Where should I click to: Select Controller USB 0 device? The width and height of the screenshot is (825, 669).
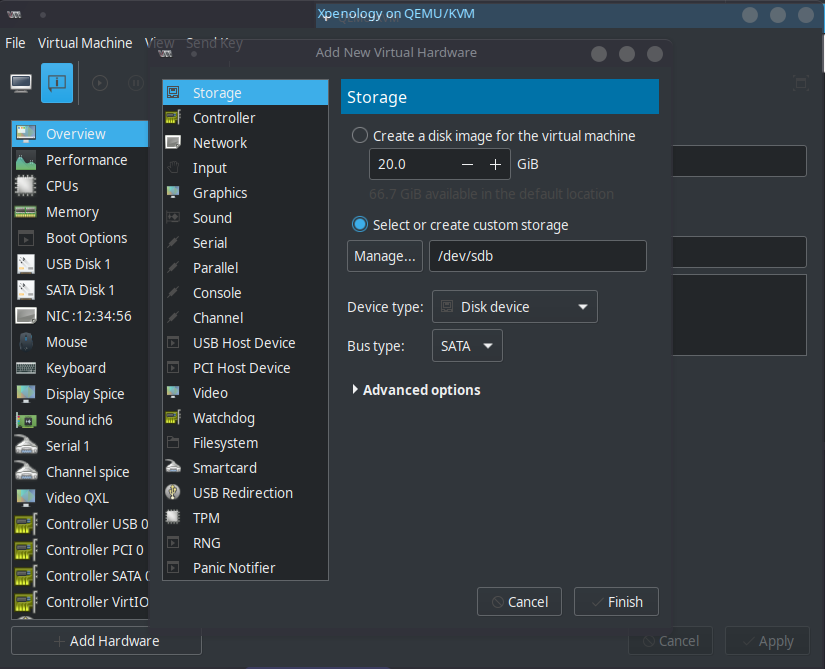[80, 524]
